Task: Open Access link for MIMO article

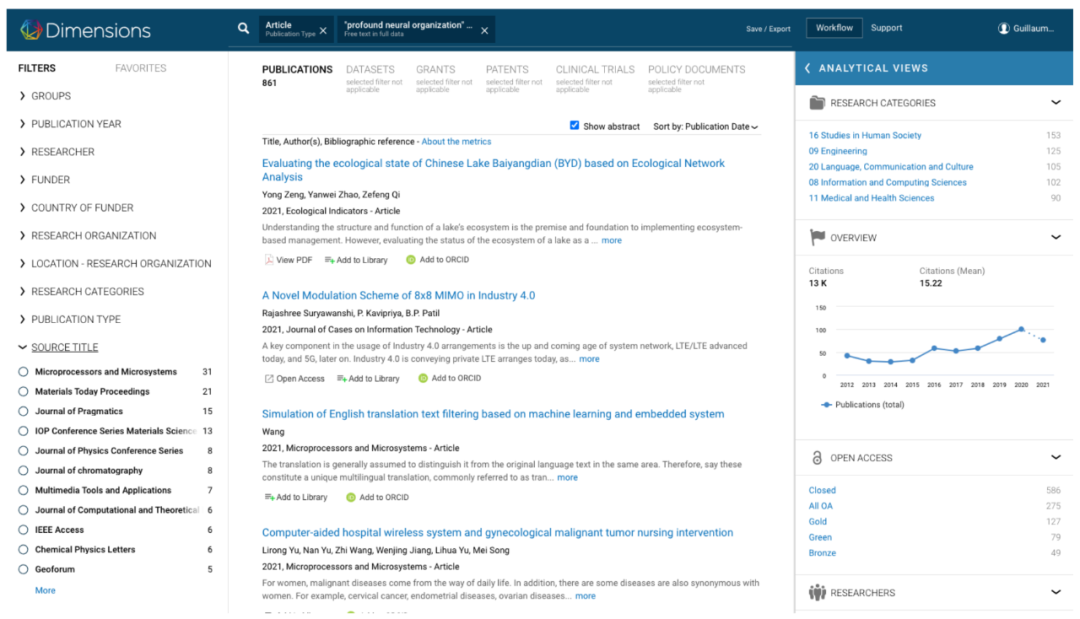Action: pos(295,379)
